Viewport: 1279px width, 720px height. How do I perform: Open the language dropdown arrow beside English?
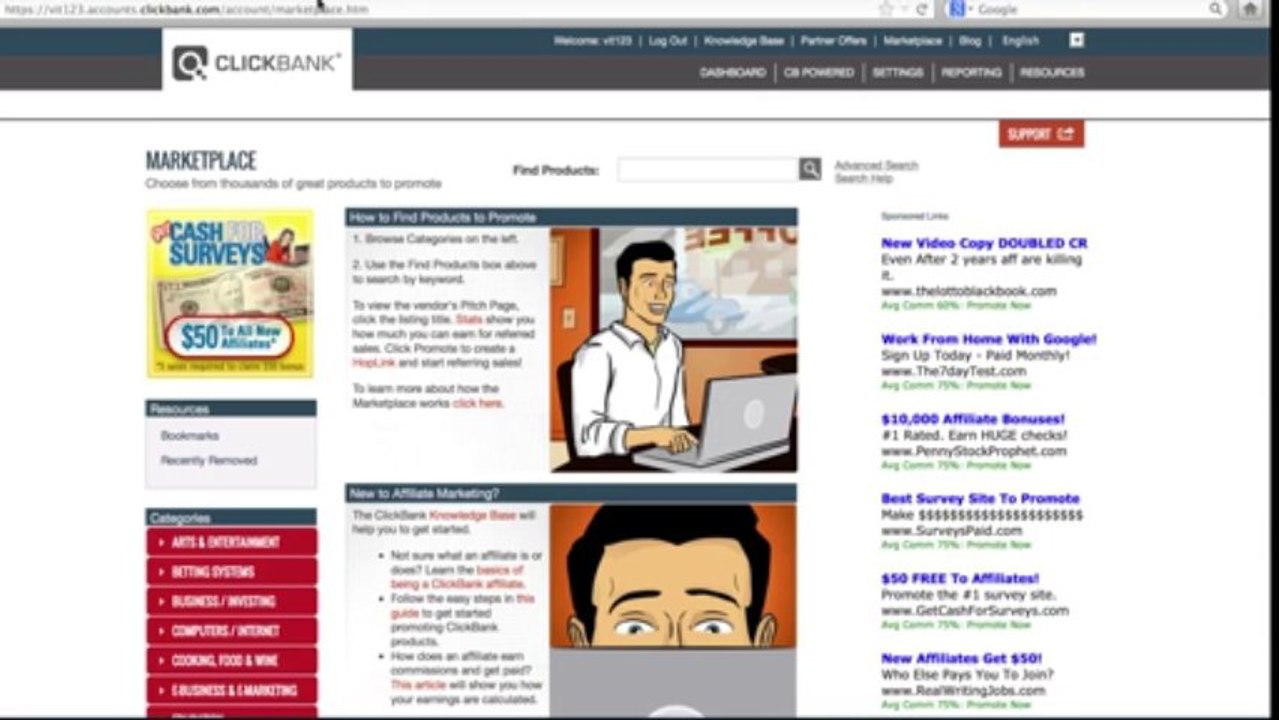(x=1076, y=40)
